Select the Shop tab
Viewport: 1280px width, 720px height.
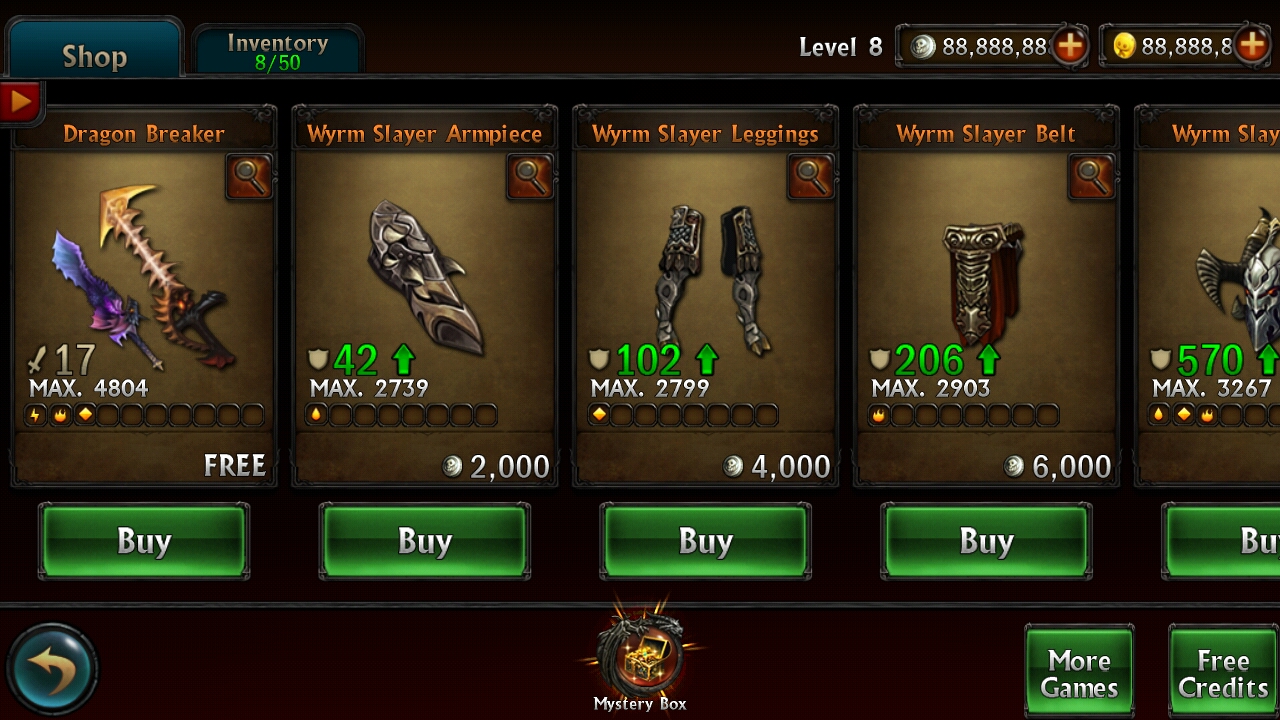[x=94, y=50]
